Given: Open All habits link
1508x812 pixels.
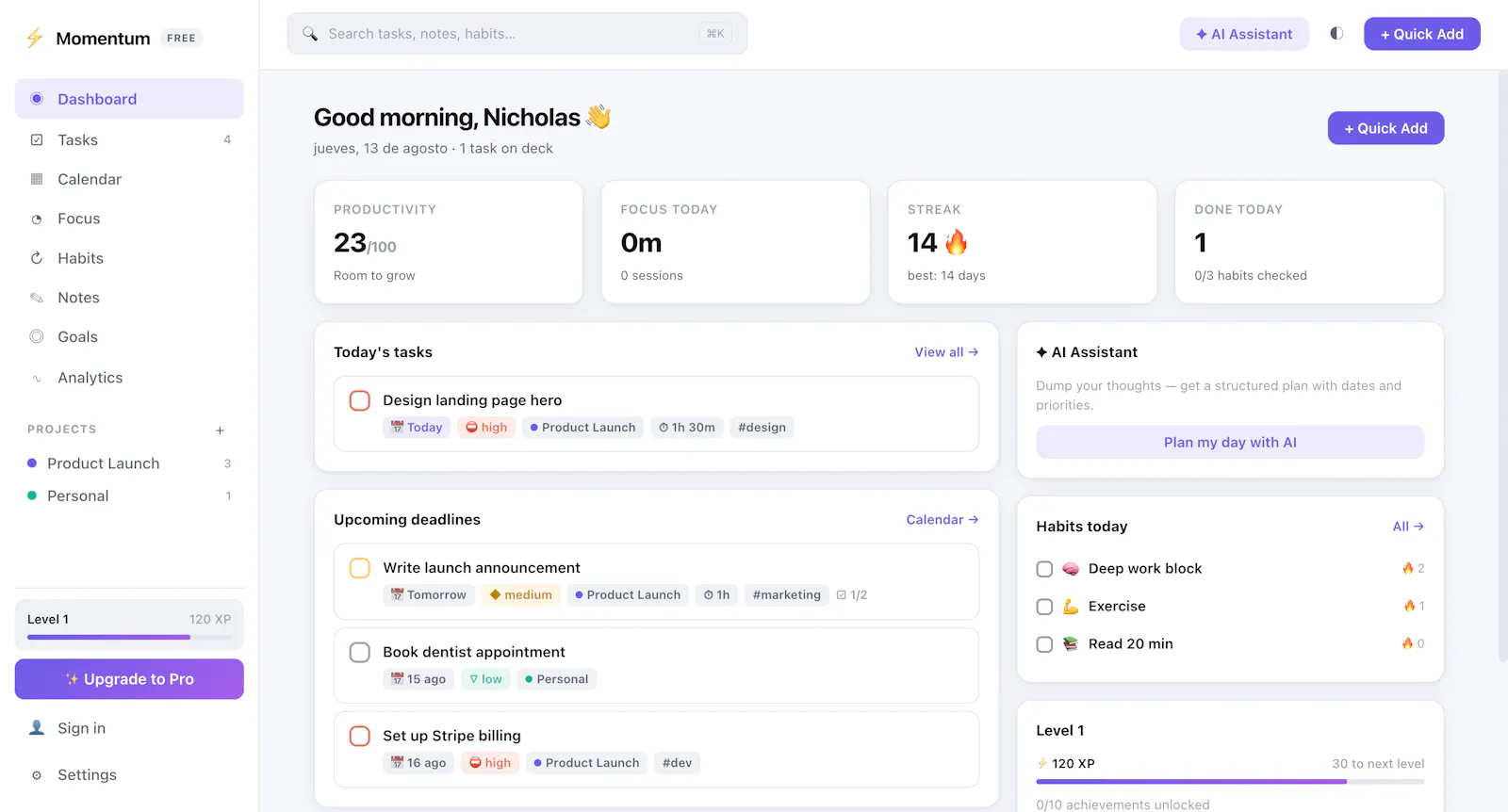Looking at the screenshot, I should (x=1408, y=527).
